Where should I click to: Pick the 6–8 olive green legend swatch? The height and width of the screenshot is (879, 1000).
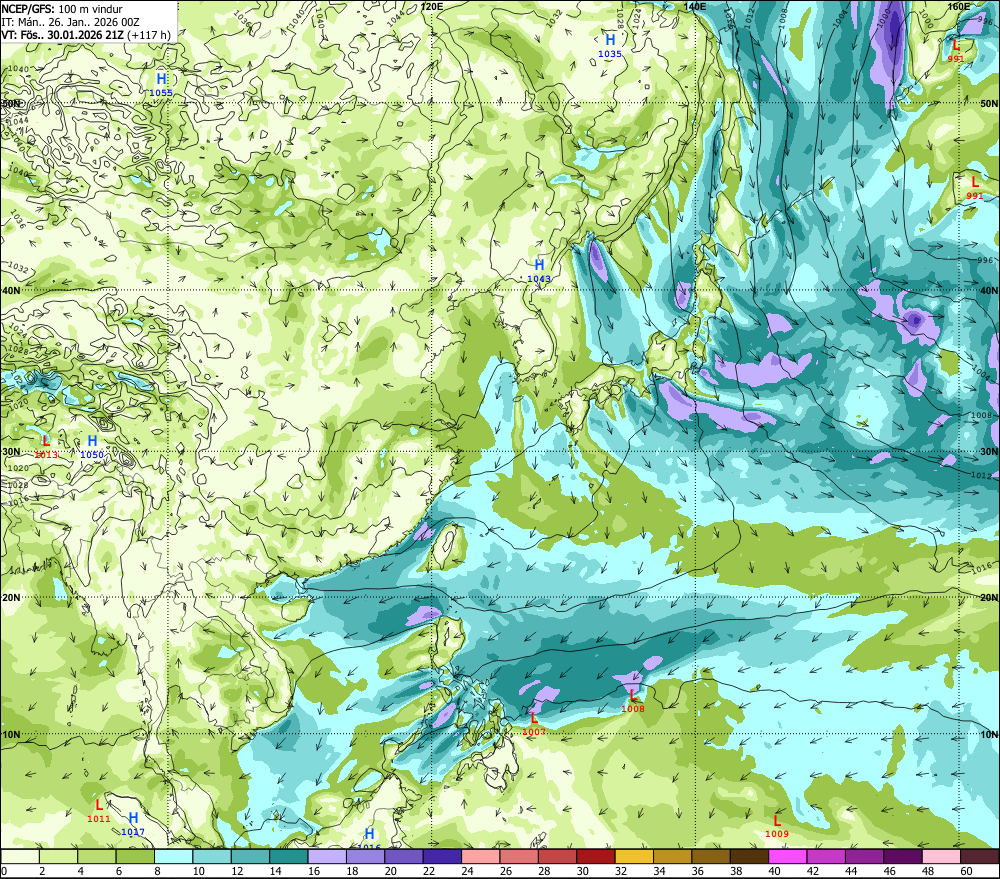click(x=135, y=856)
